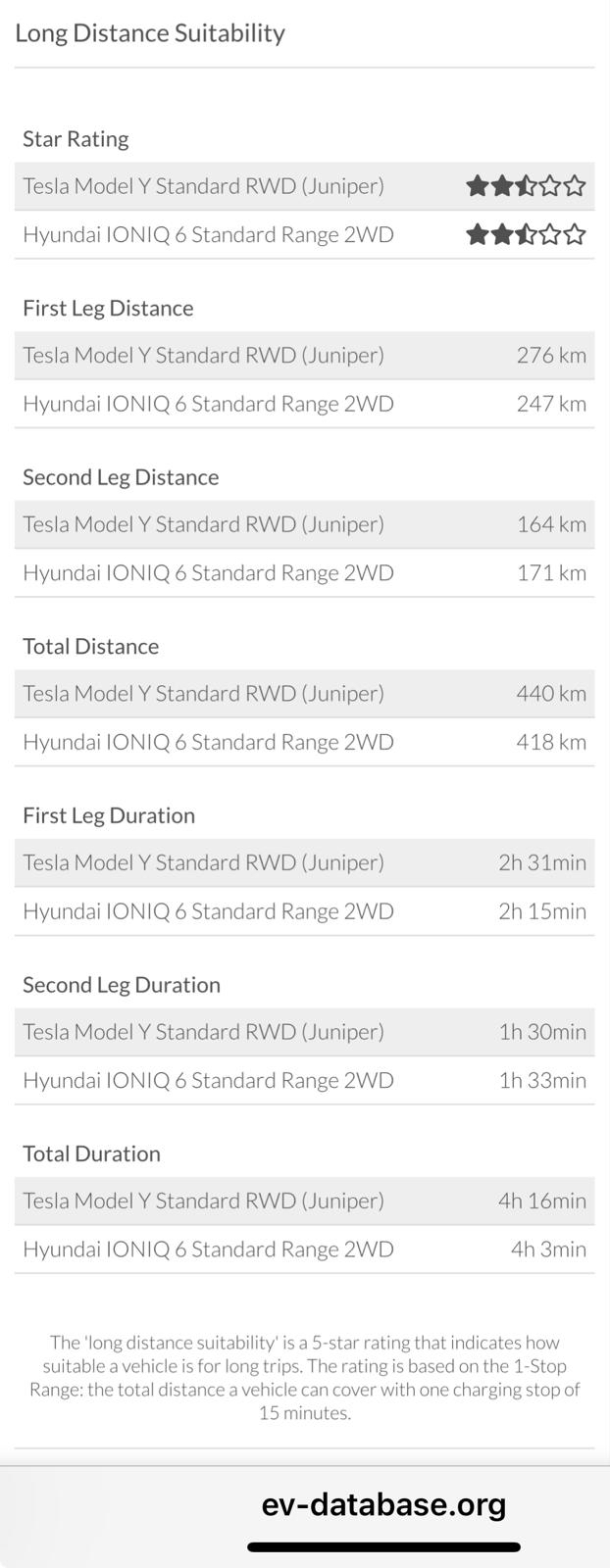The height and width of the screenshot is (1568, 610).
Task: Tap the home indicator bar at the bottom
Action: click(383, 1547)
